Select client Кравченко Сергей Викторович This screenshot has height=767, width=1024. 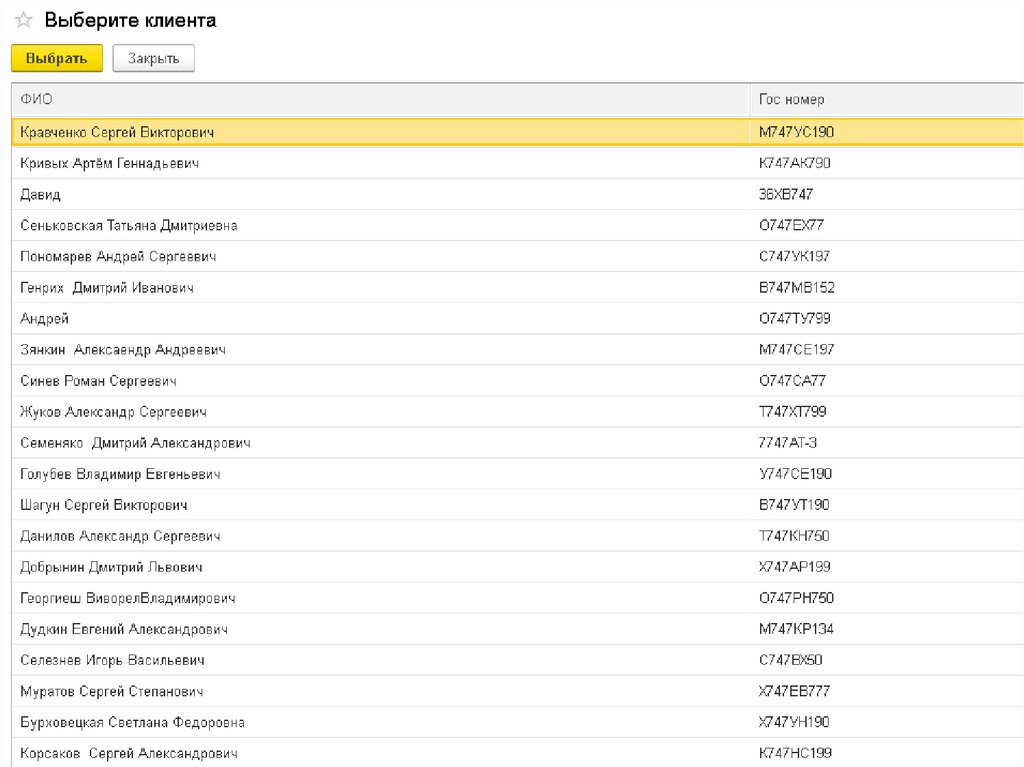pos(117,132)
